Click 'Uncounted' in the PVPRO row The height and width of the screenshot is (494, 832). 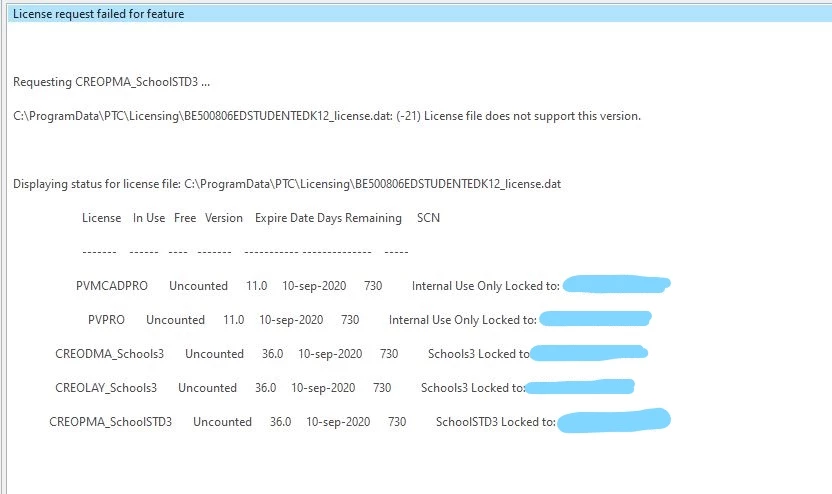(x=176, y=320)
